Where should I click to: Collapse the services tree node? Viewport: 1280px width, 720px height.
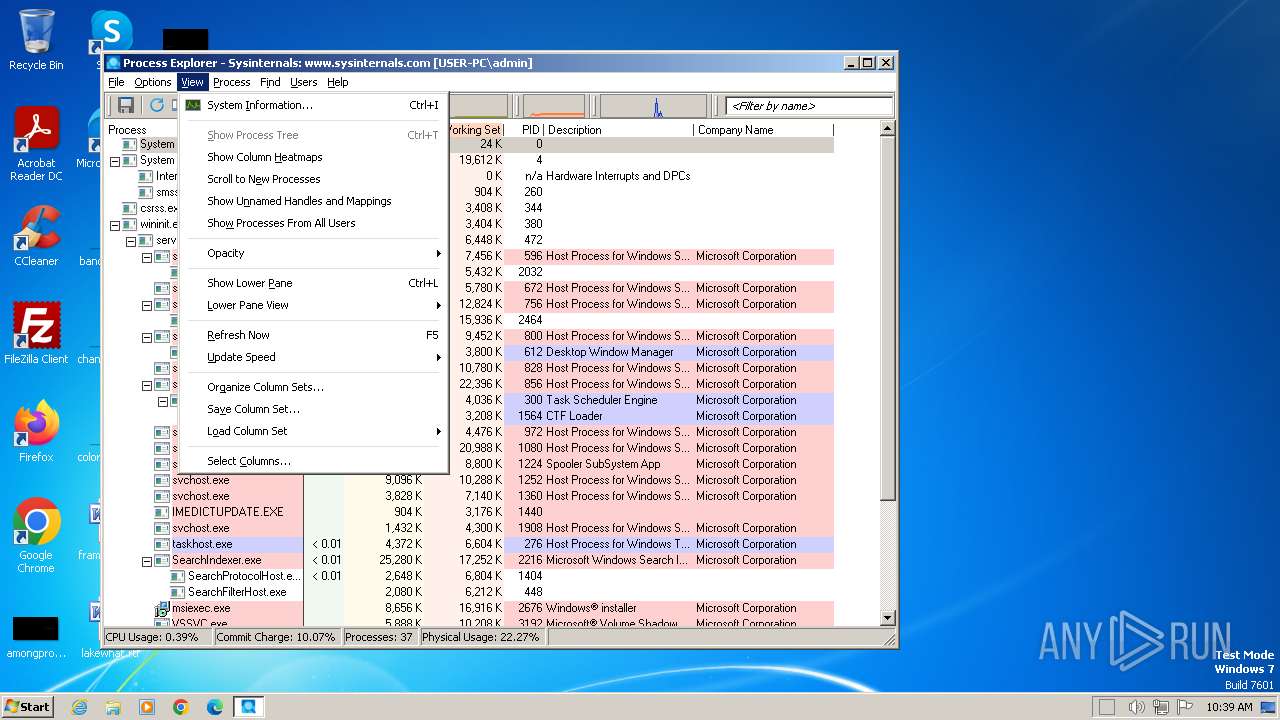tap(131, 241)
